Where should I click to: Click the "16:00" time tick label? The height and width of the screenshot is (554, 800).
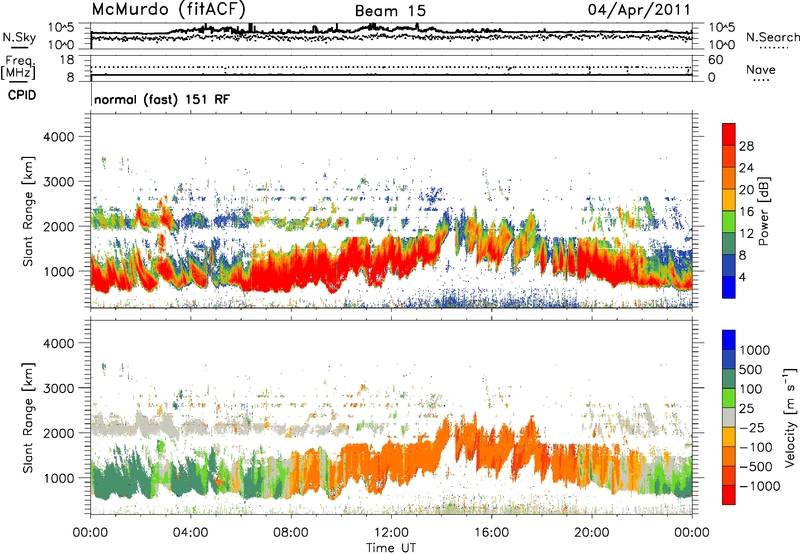pyautogui.click(x=491, y=532)
